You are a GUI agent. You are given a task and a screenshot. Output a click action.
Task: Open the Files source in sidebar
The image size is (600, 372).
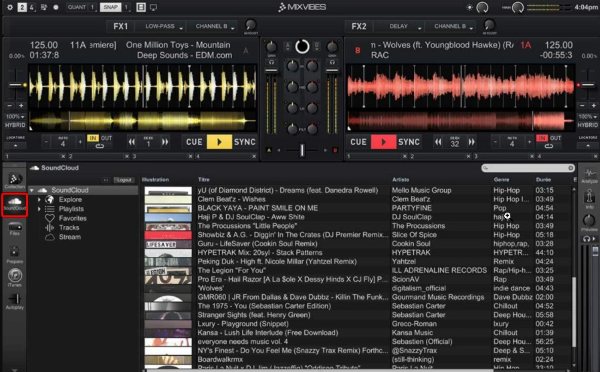pyautogui.click(x=15, y=228)
